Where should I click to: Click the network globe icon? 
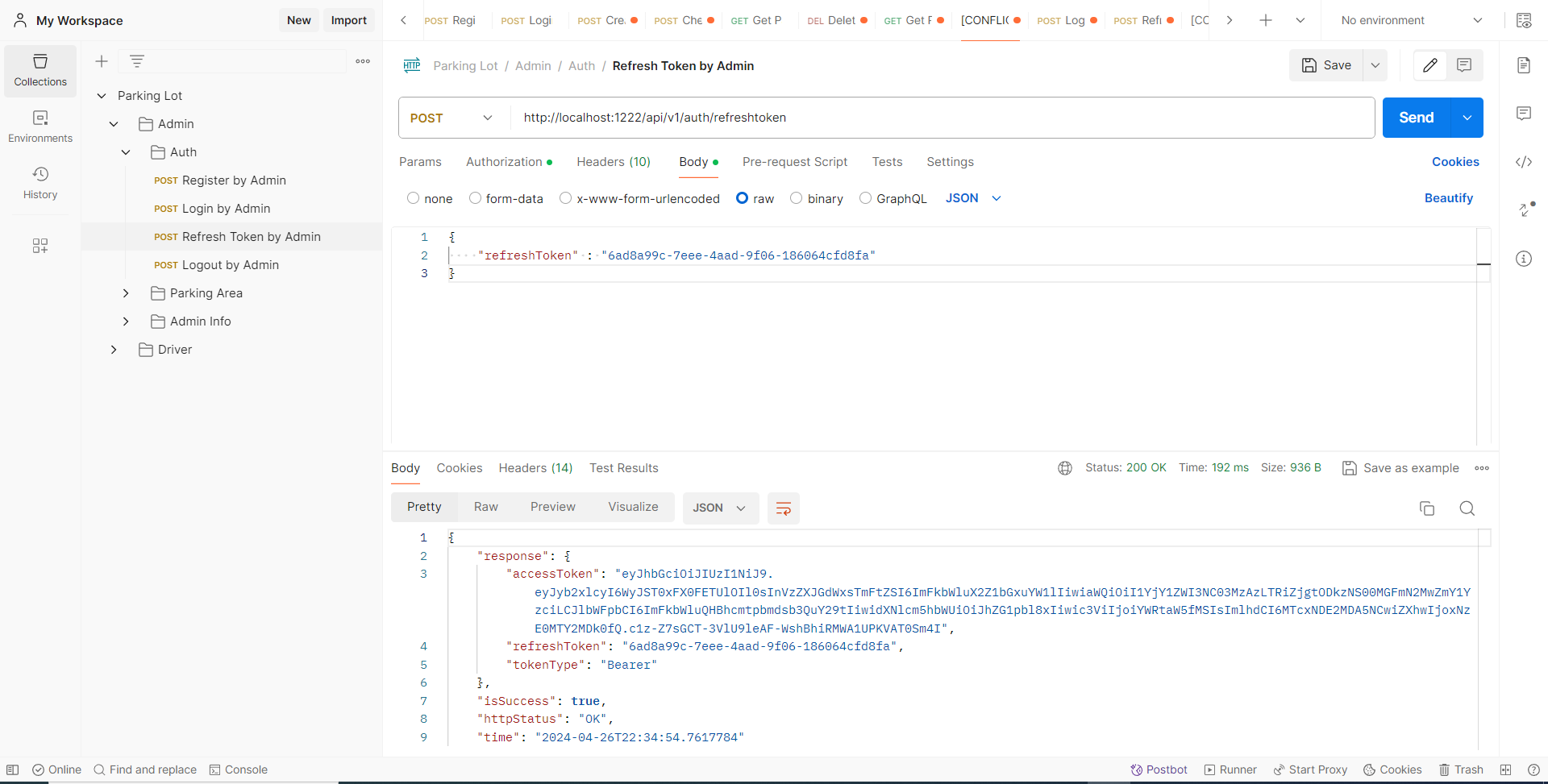coord(1065,468)
